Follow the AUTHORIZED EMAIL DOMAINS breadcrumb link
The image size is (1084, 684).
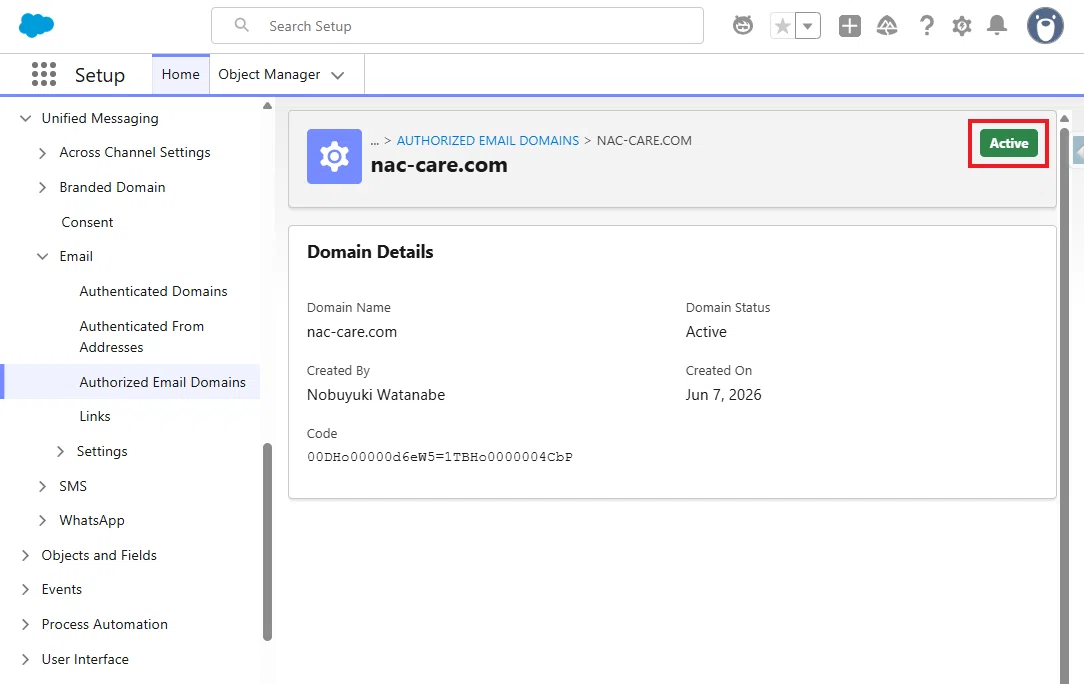tap(487, 140)
